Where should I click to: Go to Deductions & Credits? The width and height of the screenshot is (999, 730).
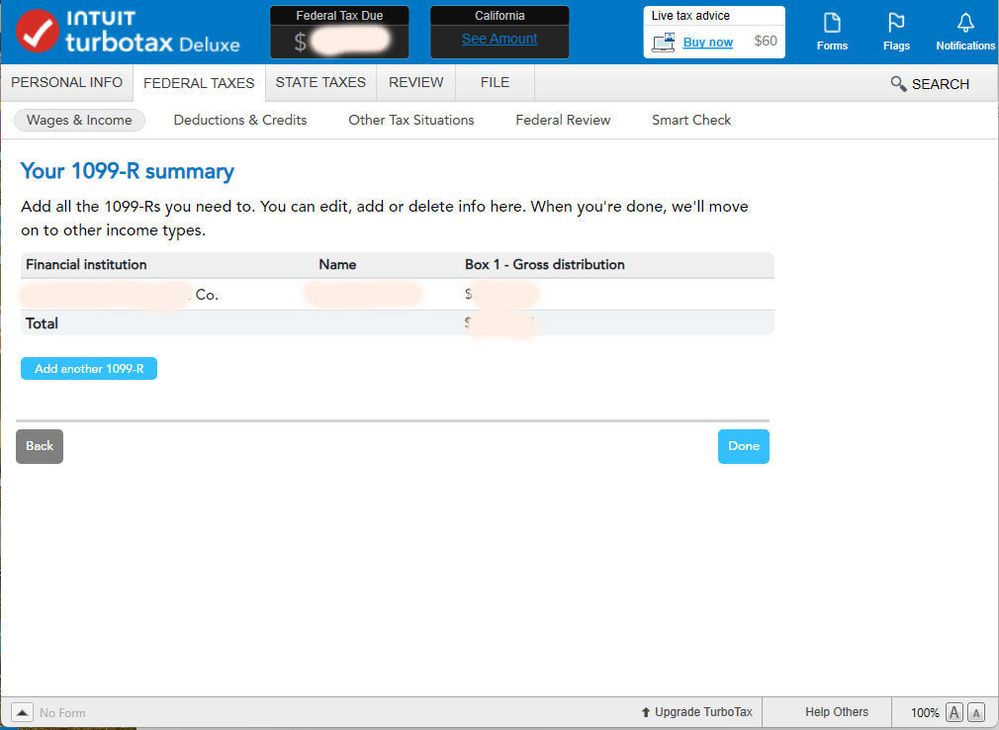point(240,120)
